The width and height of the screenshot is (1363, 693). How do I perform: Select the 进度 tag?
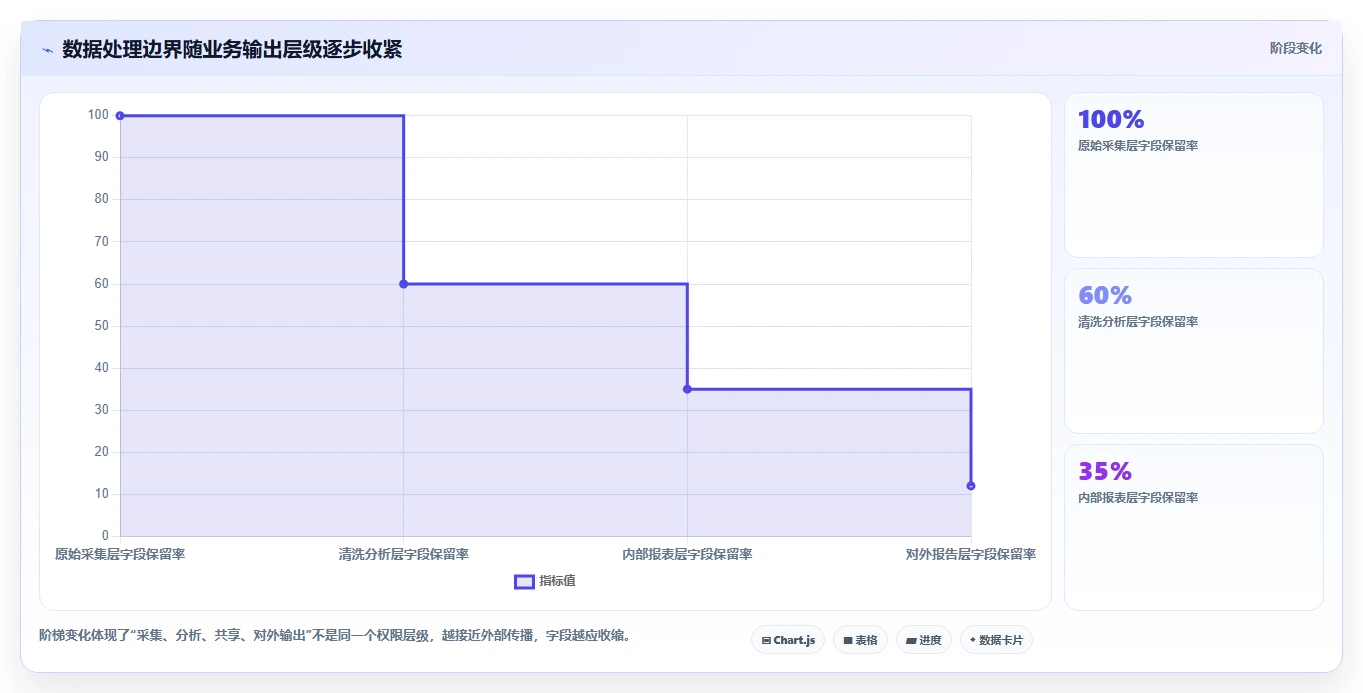coord(923,640)
